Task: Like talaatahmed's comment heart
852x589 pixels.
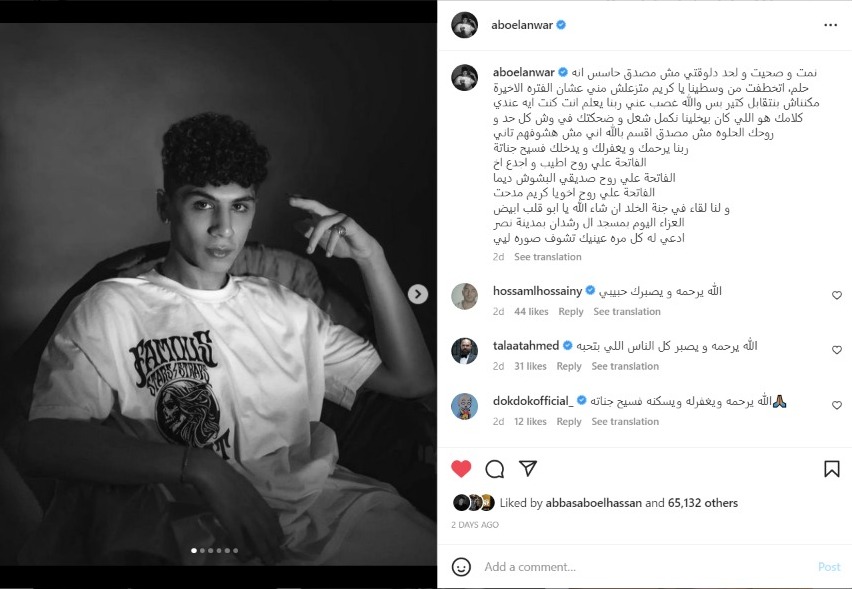Action: tap(837, 350)
